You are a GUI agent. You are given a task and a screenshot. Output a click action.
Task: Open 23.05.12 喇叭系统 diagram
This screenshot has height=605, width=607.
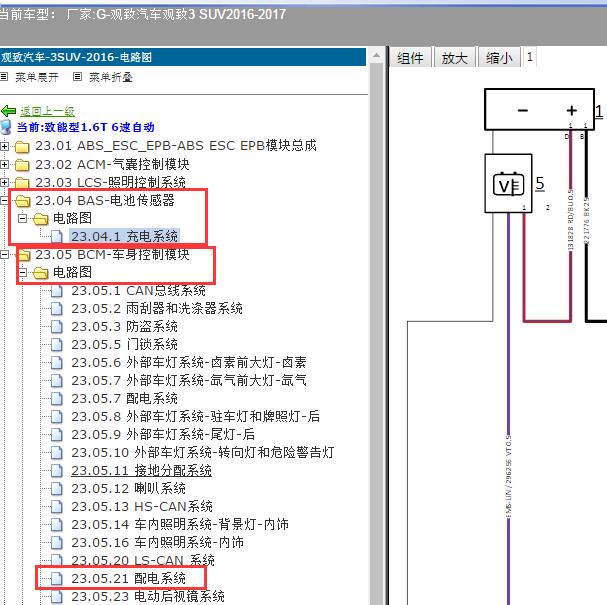click(x=129, y=488)
